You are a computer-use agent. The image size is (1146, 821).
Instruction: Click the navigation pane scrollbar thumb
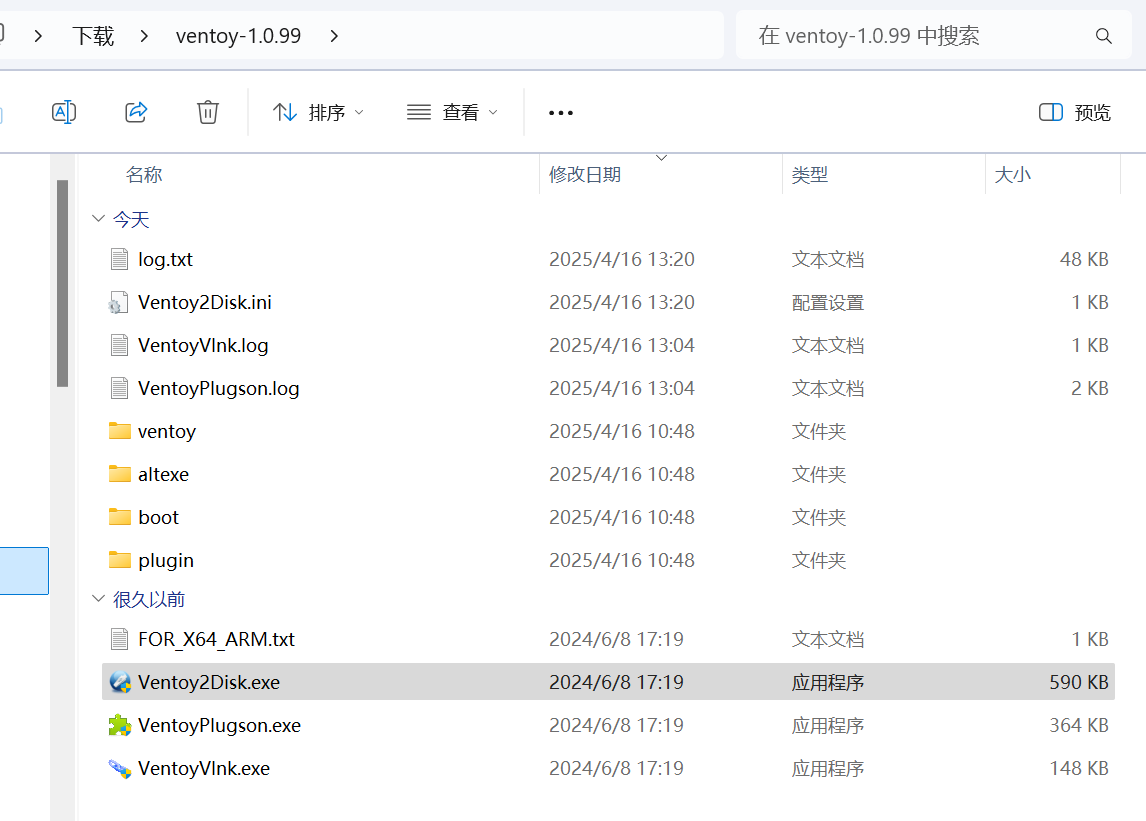click(x=63, y=284)
